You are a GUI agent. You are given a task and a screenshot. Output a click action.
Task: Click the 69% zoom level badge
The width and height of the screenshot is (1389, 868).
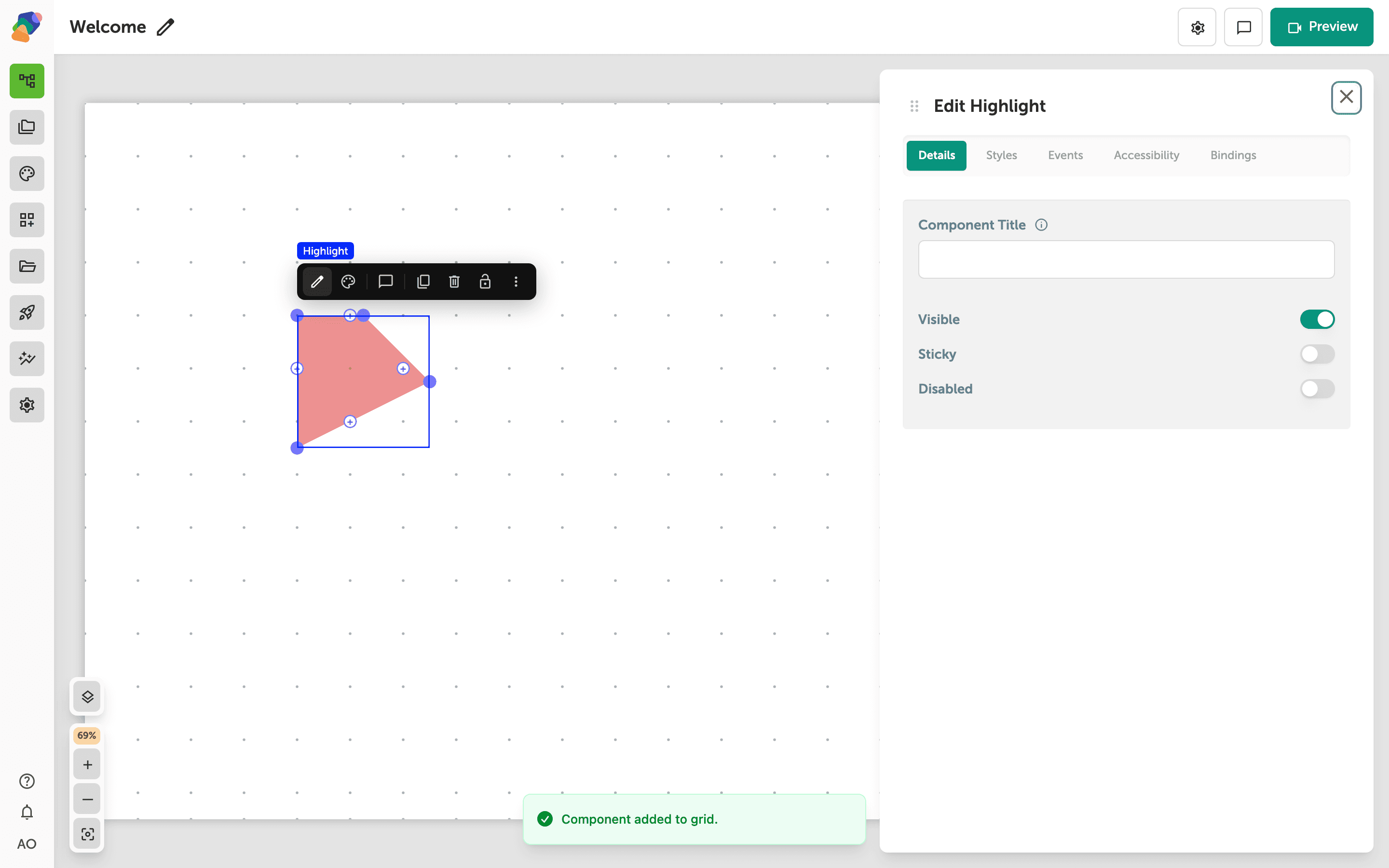click(87, 735)
